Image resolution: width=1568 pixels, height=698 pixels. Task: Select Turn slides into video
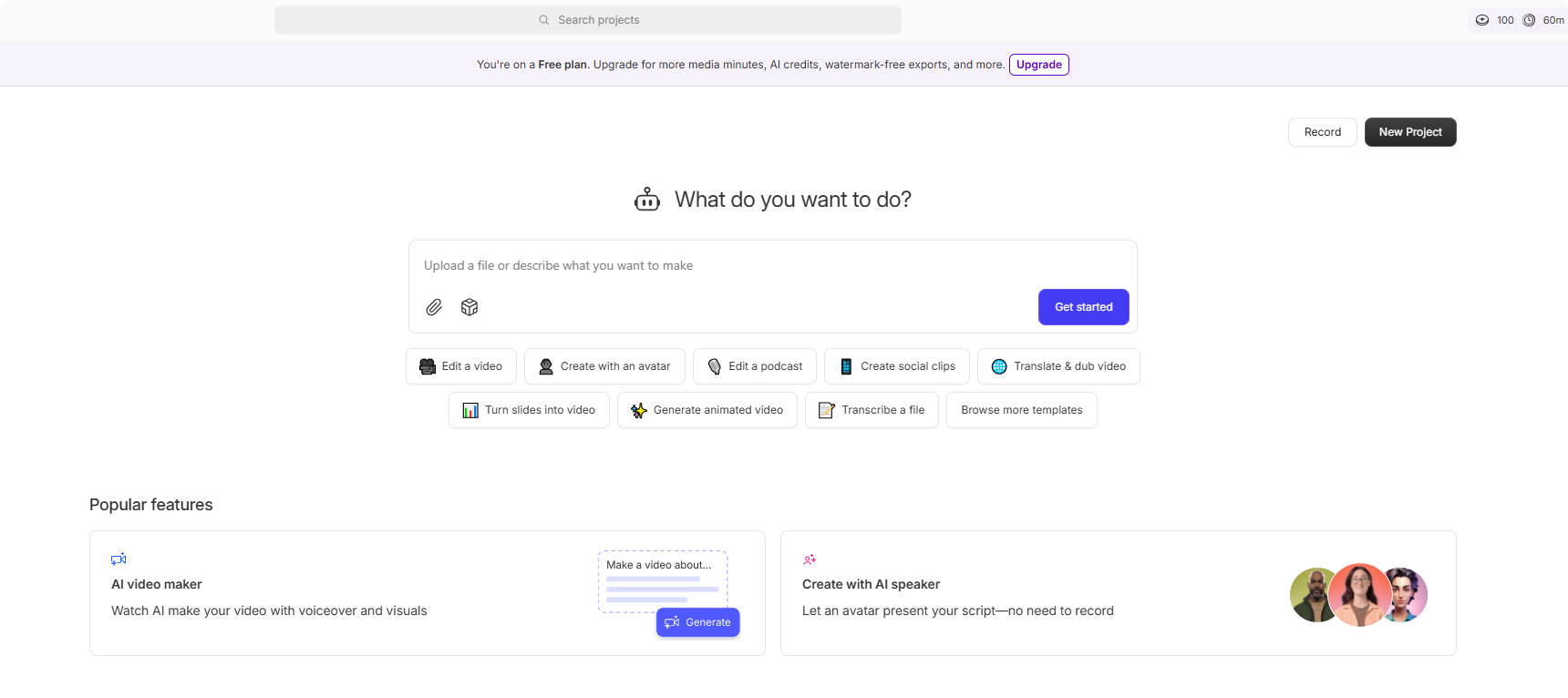click(x=529, y=410)
